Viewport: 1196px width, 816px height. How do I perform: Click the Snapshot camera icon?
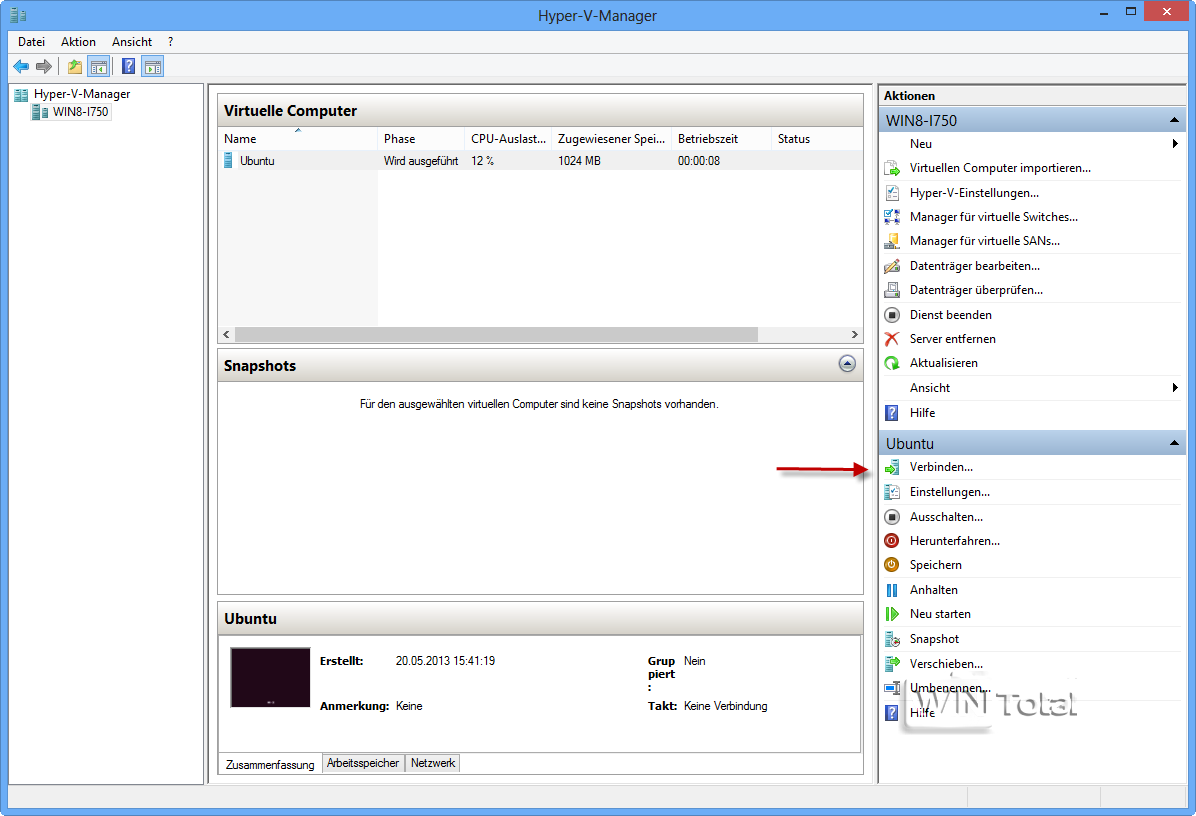(892, 639)
